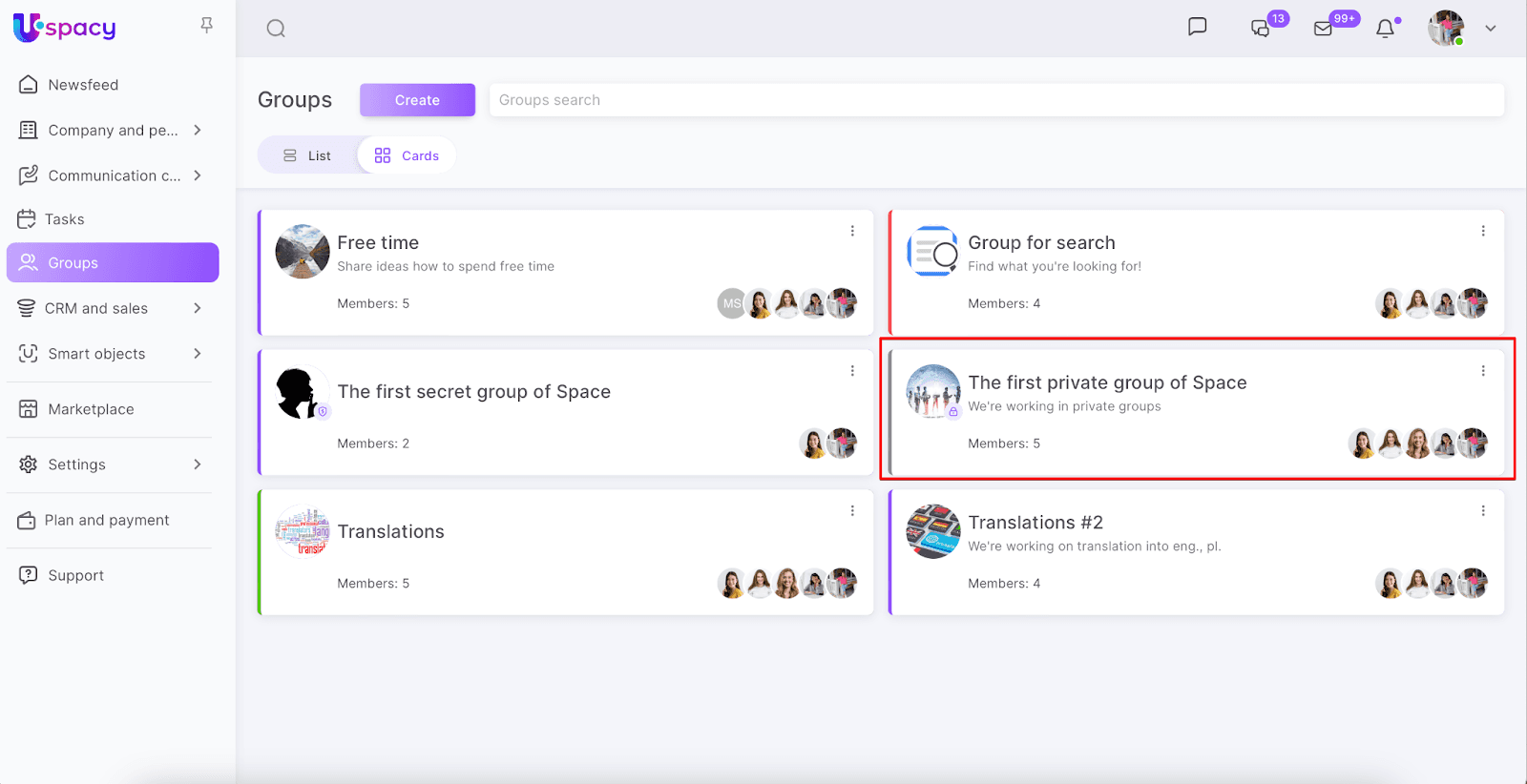Open Marketplace from the sidebar
The width and height of the screenshot is (1527, 784).
[91, 409]
